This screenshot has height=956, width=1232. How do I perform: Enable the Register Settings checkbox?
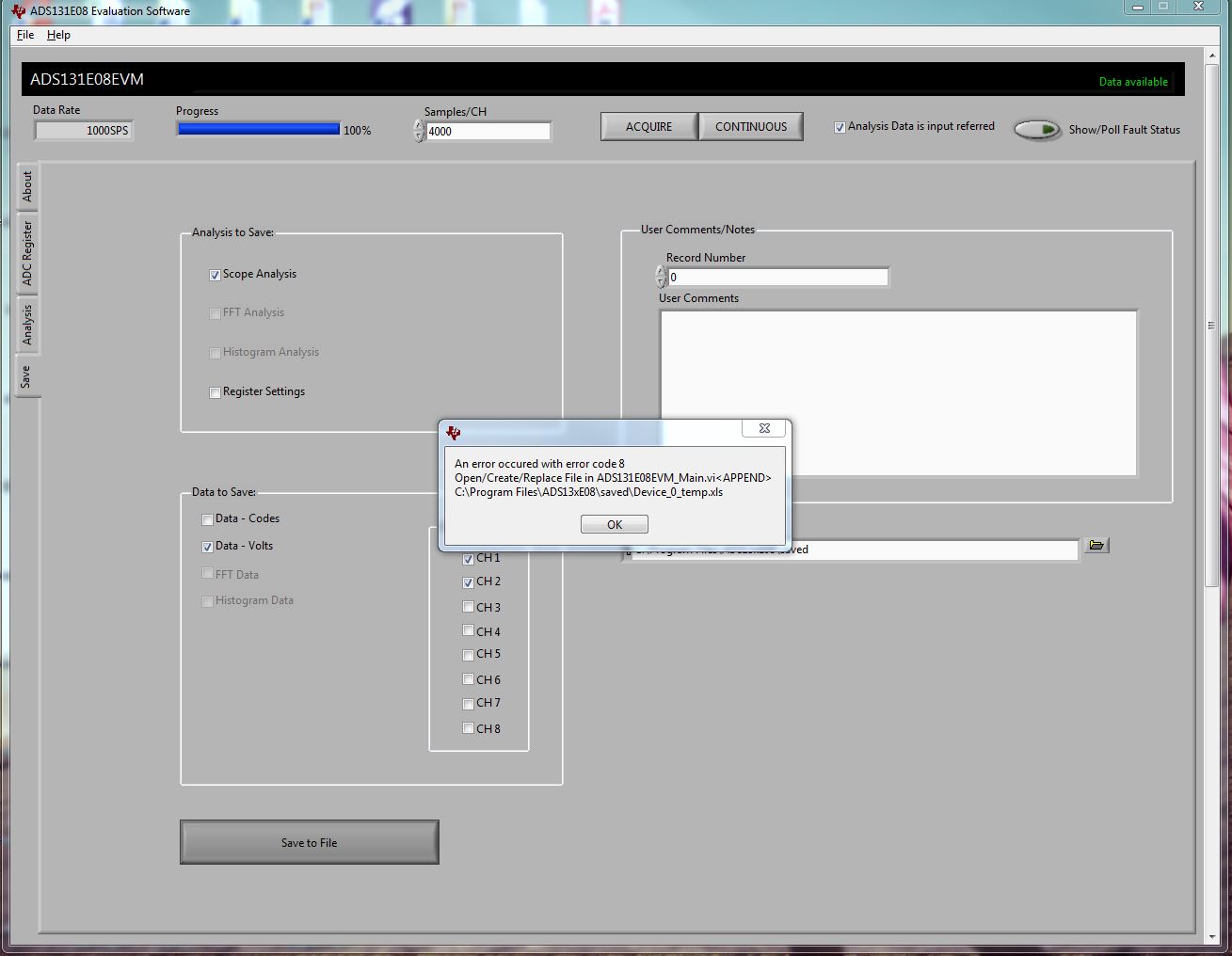[216, 392]
